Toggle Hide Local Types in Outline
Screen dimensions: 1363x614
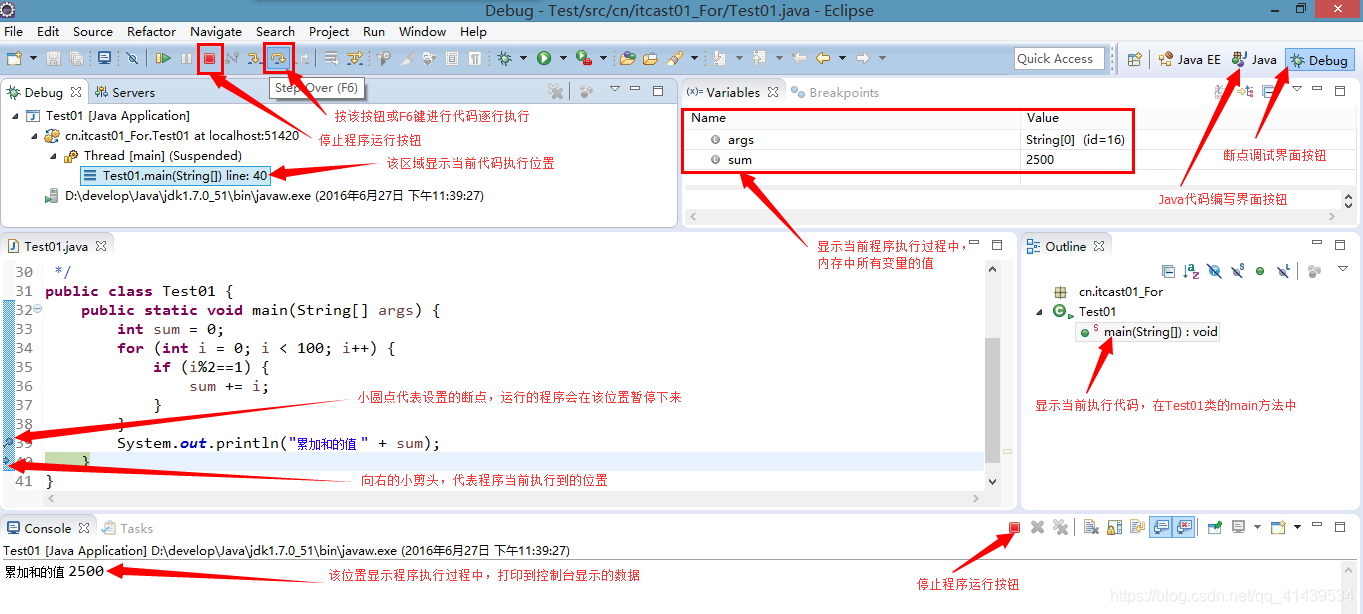[1284, 271]
